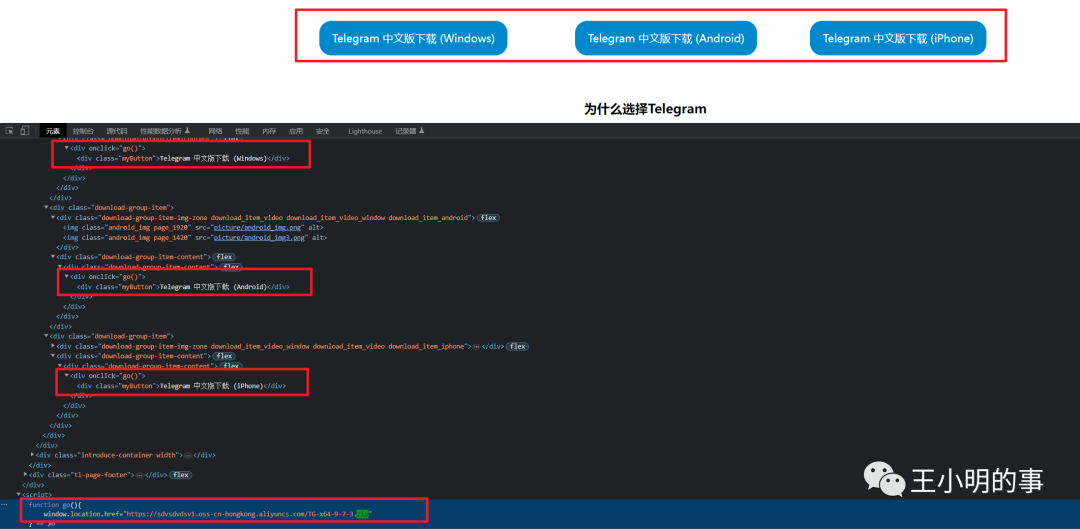Expand ellipsis in download_item_iphone div row
The image size is (1080, 529).
[476, 346]
